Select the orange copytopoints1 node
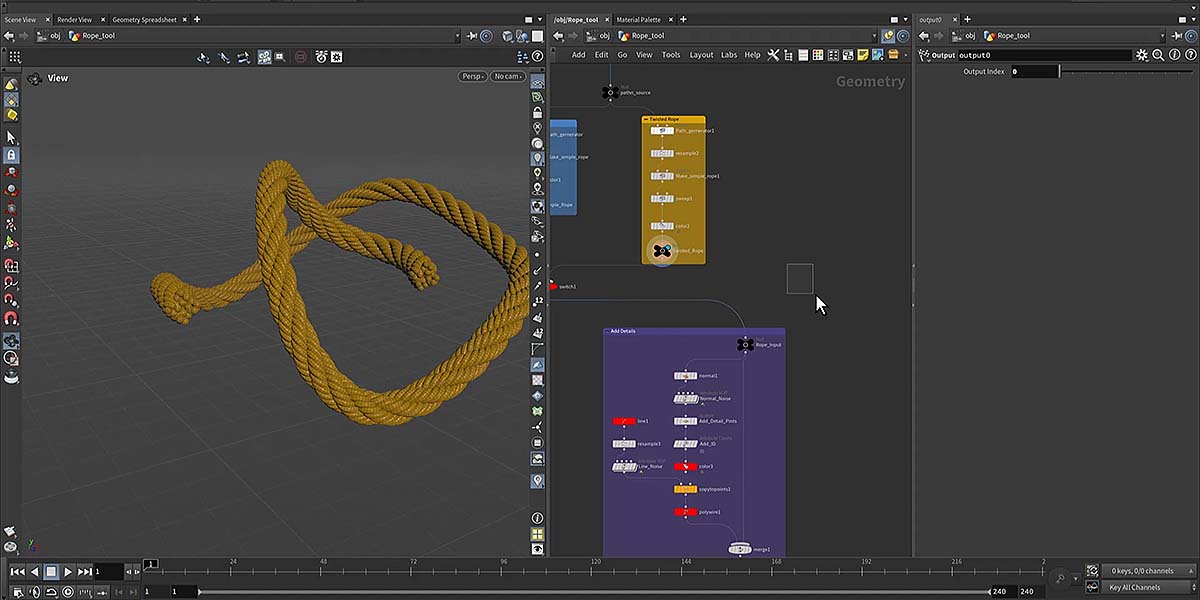The image size is (1200, 600). [x=686, y=489]
